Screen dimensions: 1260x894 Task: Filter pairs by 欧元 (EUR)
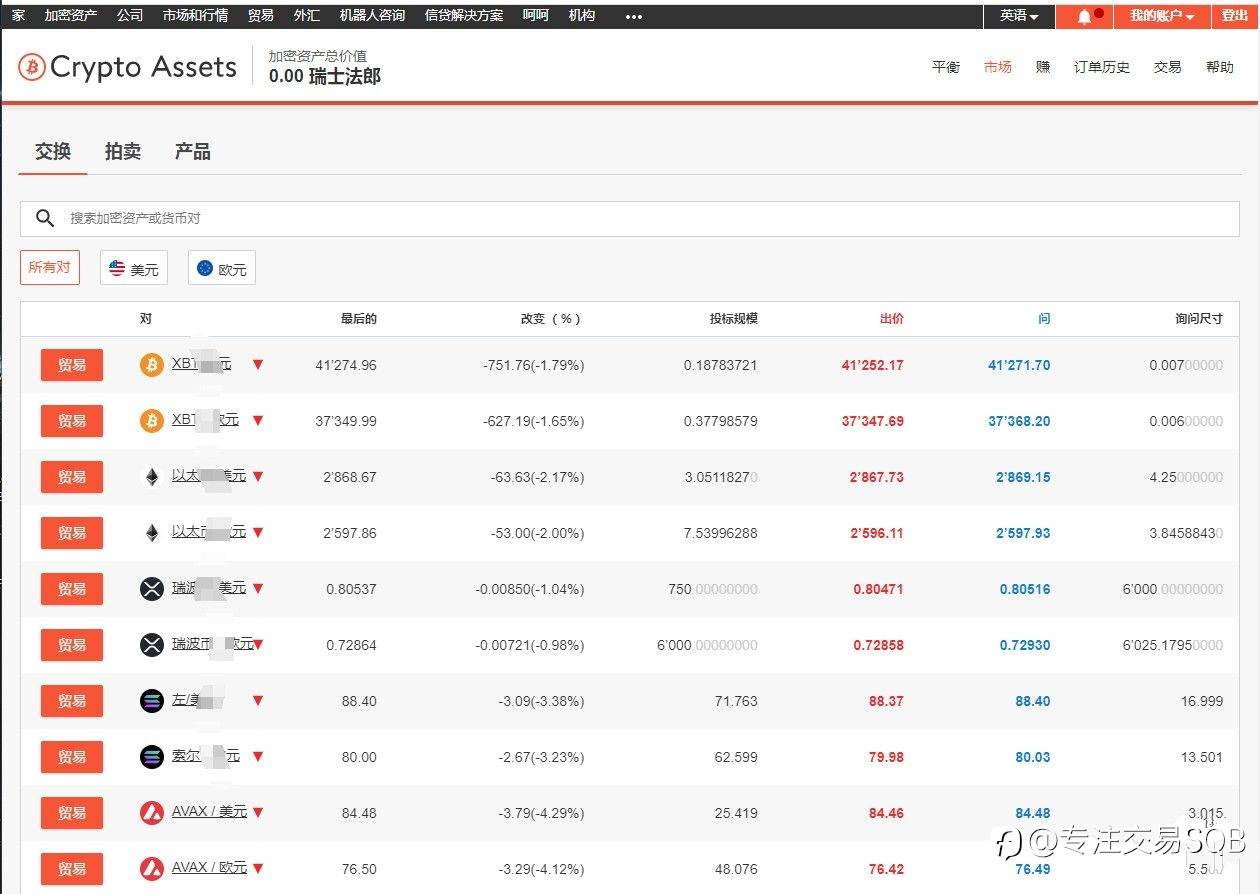coord(222,268)
